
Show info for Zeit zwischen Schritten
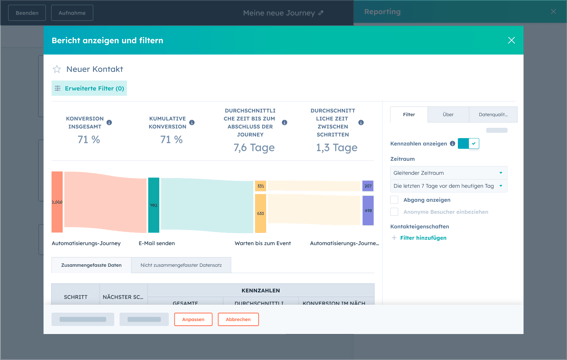361,123
